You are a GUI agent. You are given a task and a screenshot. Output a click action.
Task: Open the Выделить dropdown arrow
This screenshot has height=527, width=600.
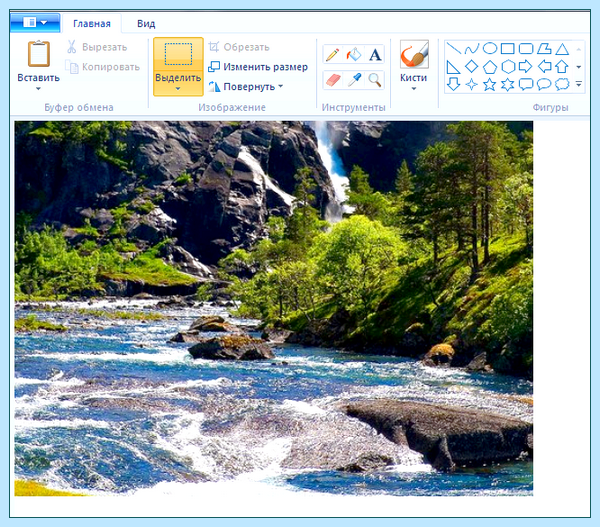pos(178,89)
